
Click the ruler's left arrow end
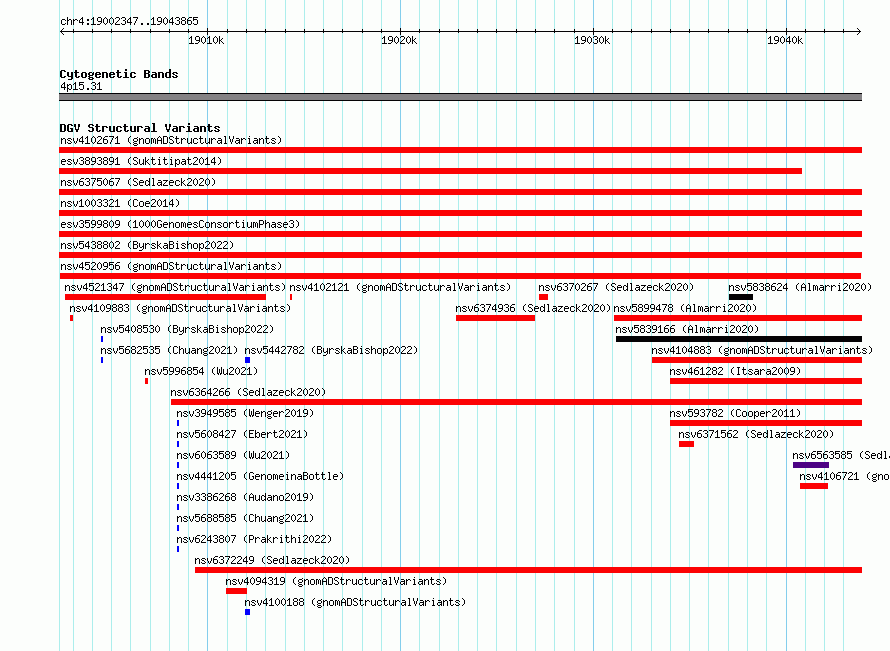(63, 31)
